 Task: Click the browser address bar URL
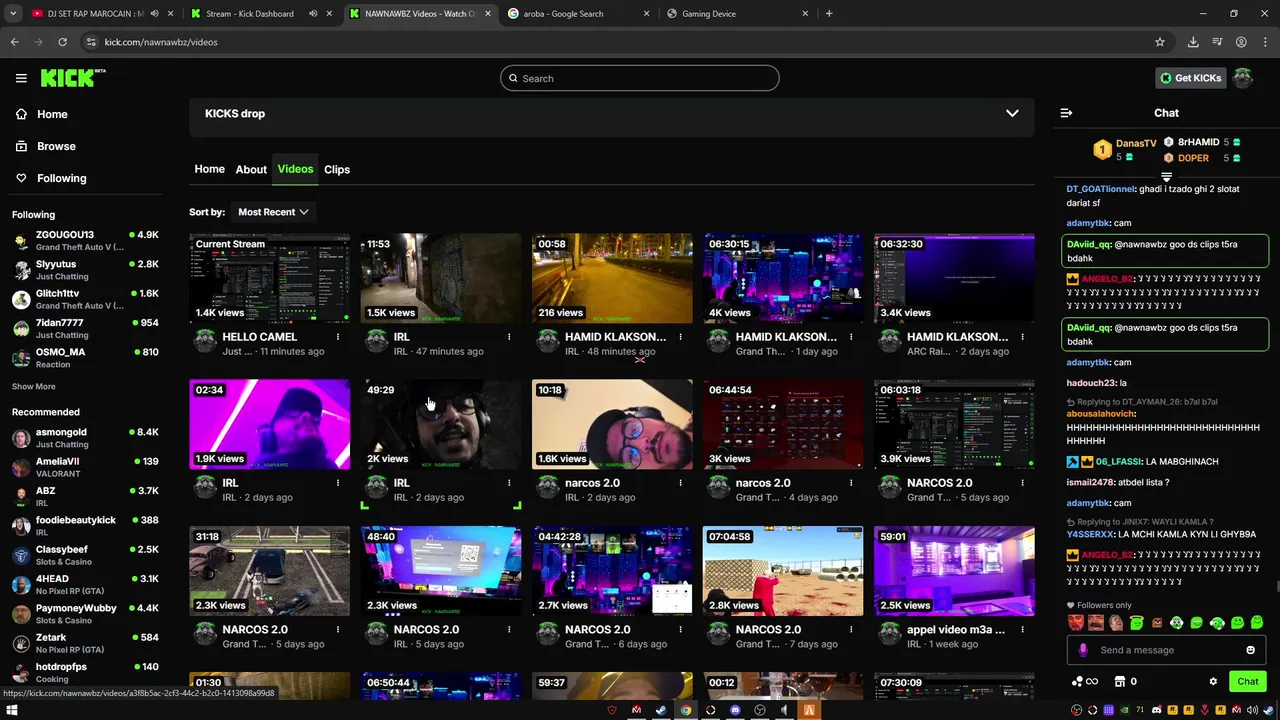coord(161,42)
